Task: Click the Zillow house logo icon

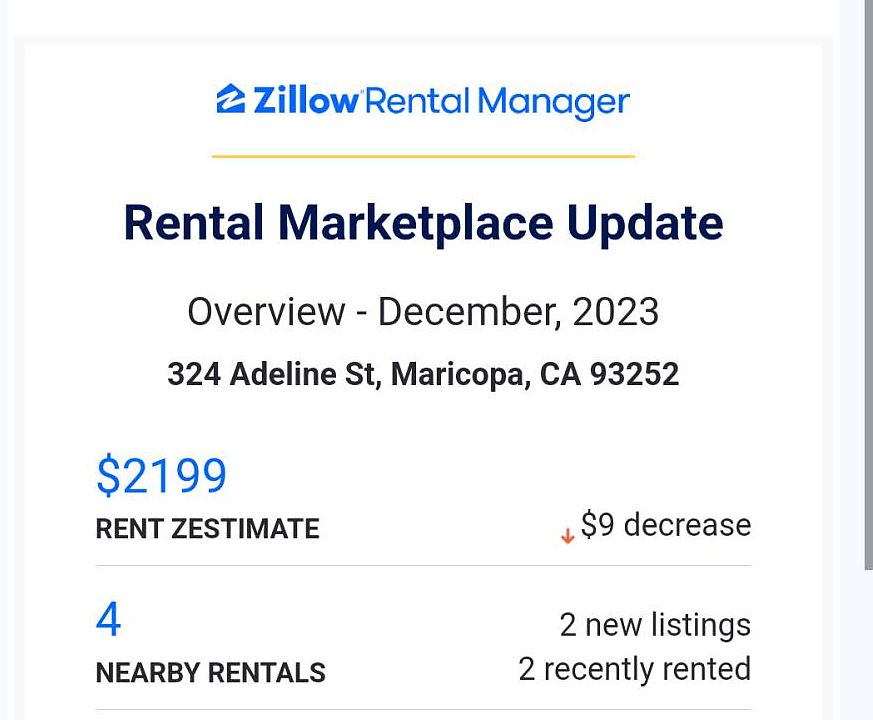Action: [x=230, y=99]
